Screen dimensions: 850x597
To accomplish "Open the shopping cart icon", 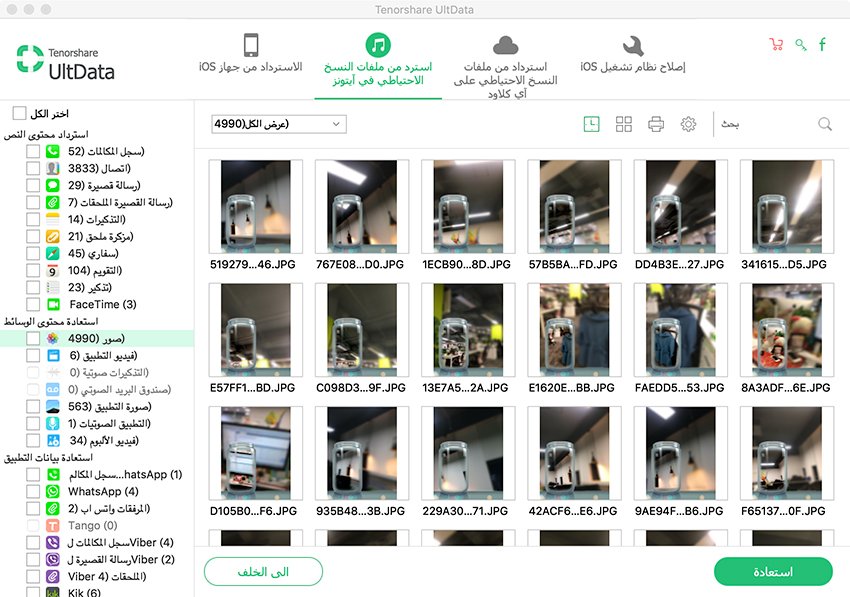I will tap(776, 44).
